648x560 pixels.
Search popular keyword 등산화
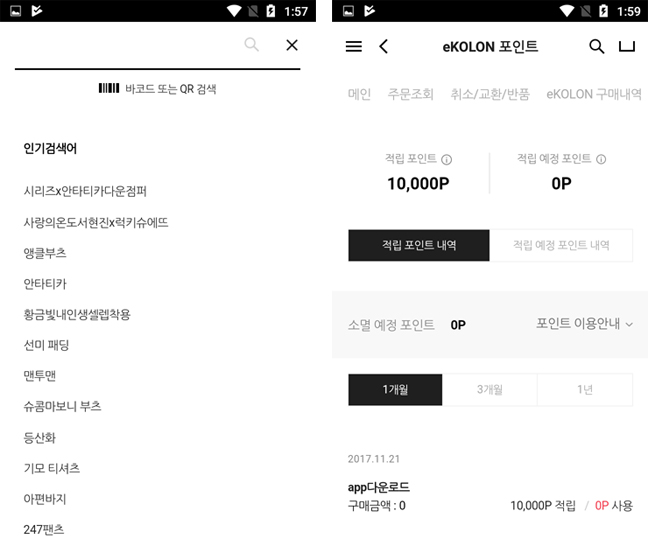[39, 438]
